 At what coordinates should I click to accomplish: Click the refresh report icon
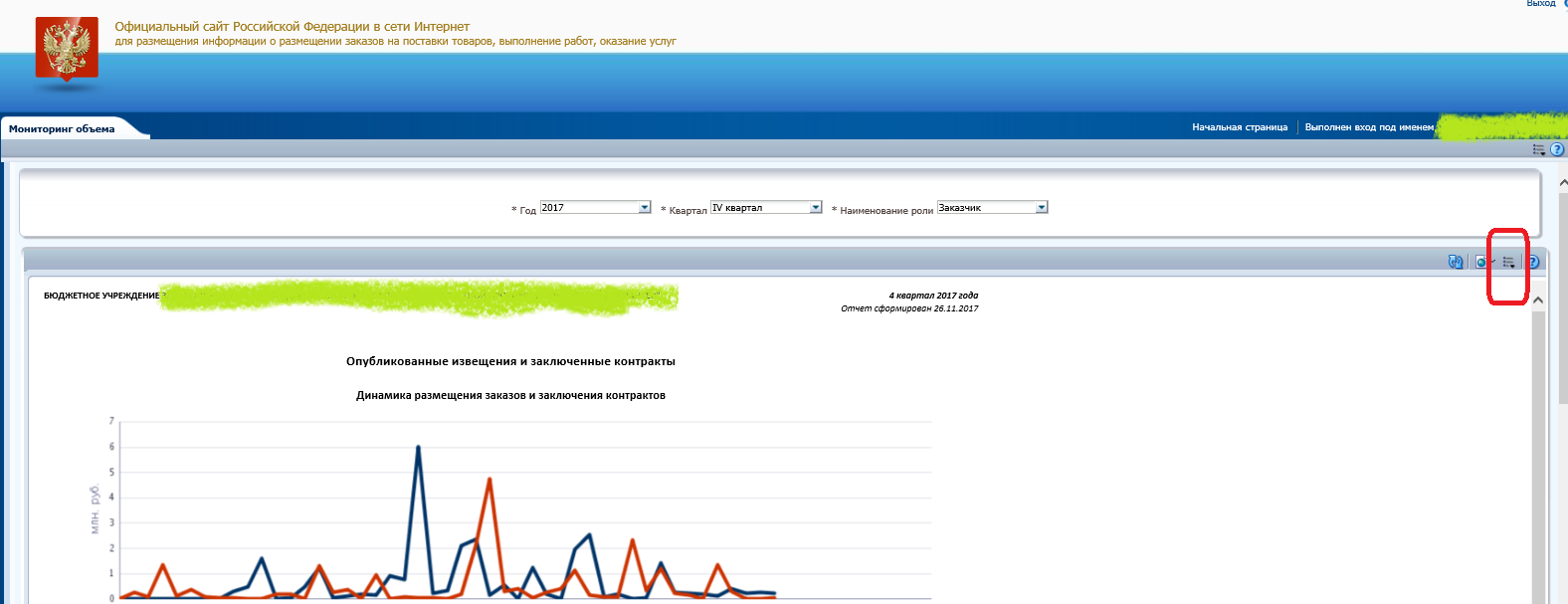[1456, 262]
